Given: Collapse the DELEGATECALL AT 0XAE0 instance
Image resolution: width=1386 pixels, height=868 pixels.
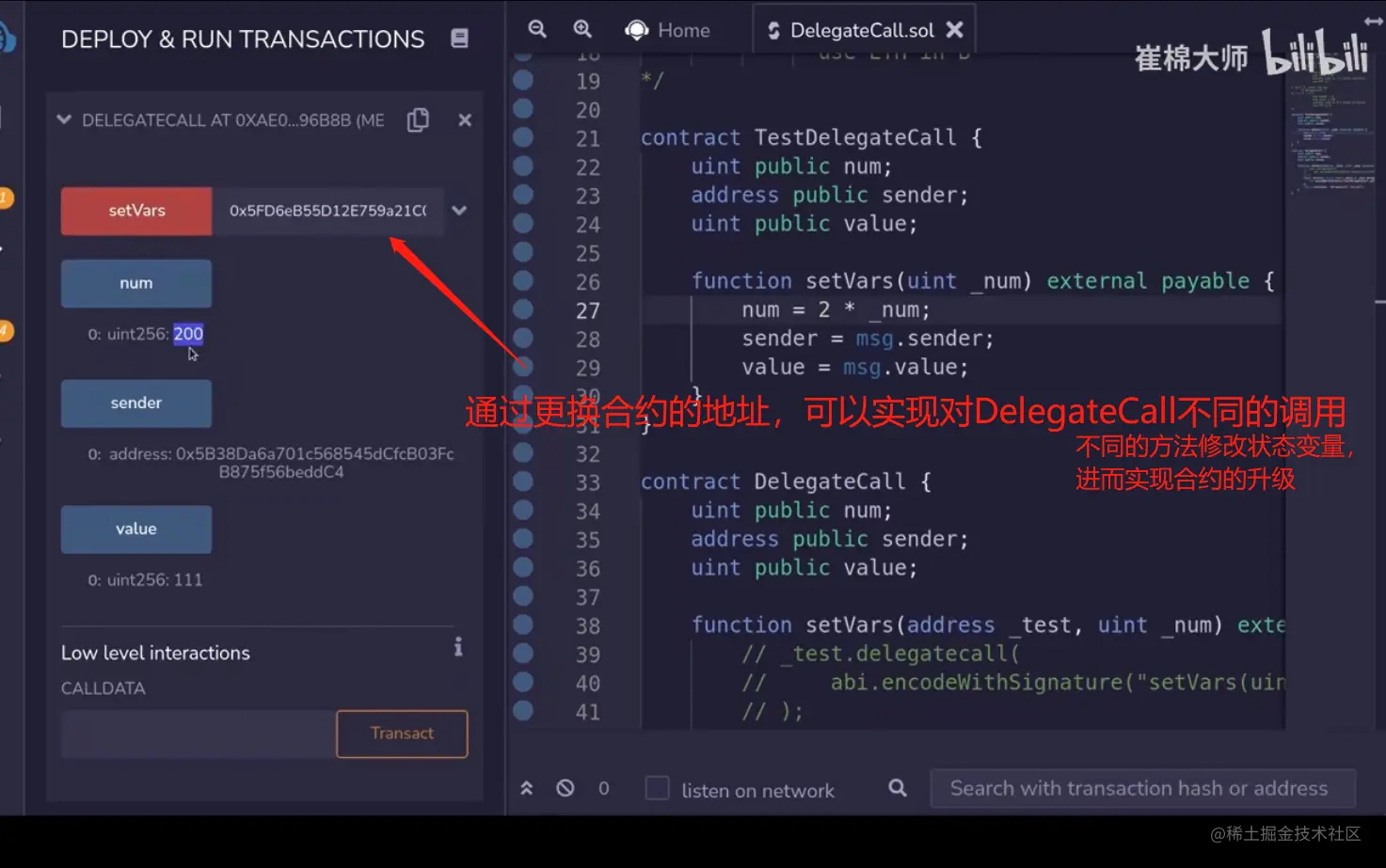Looking at the screenshot, I should [x=64, y=120].
